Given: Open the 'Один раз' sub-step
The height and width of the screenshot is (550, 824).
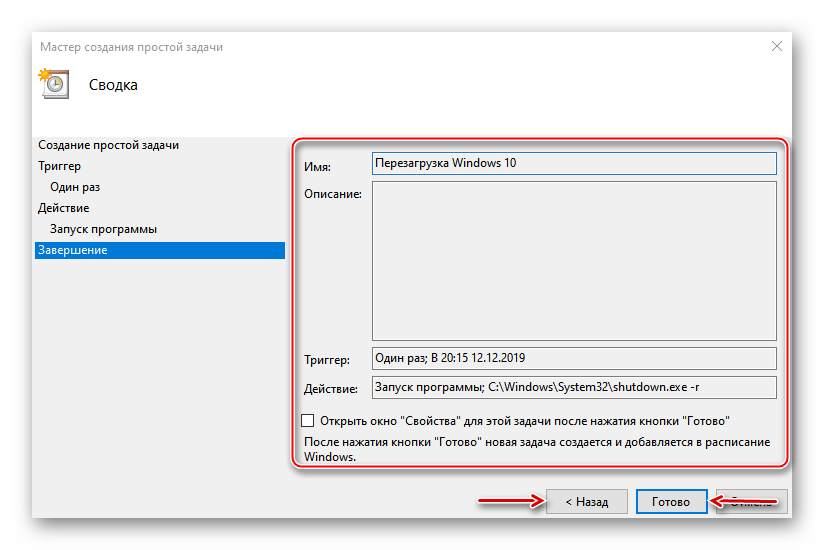Looking at the screenshot, I should coord(75,187).
